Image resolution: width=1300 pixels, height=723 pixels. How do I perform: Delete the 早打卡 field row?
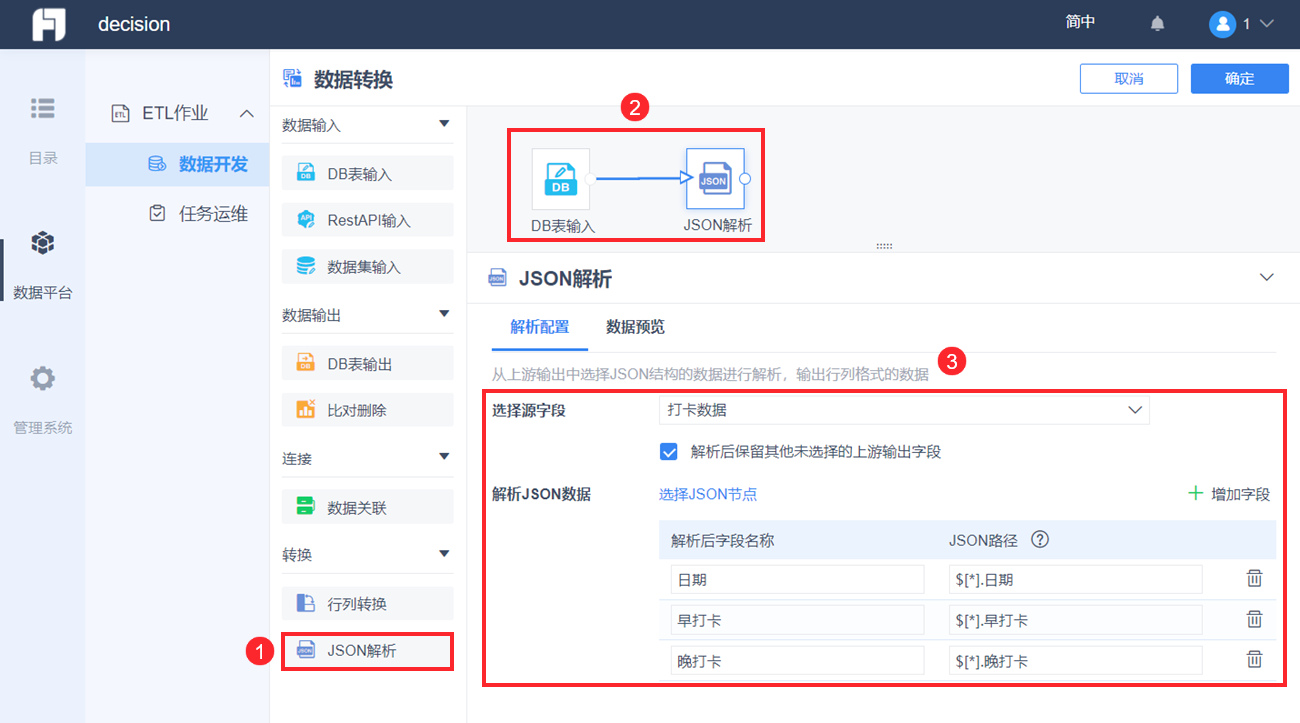pyautogui.click(x=1254, y=619)
